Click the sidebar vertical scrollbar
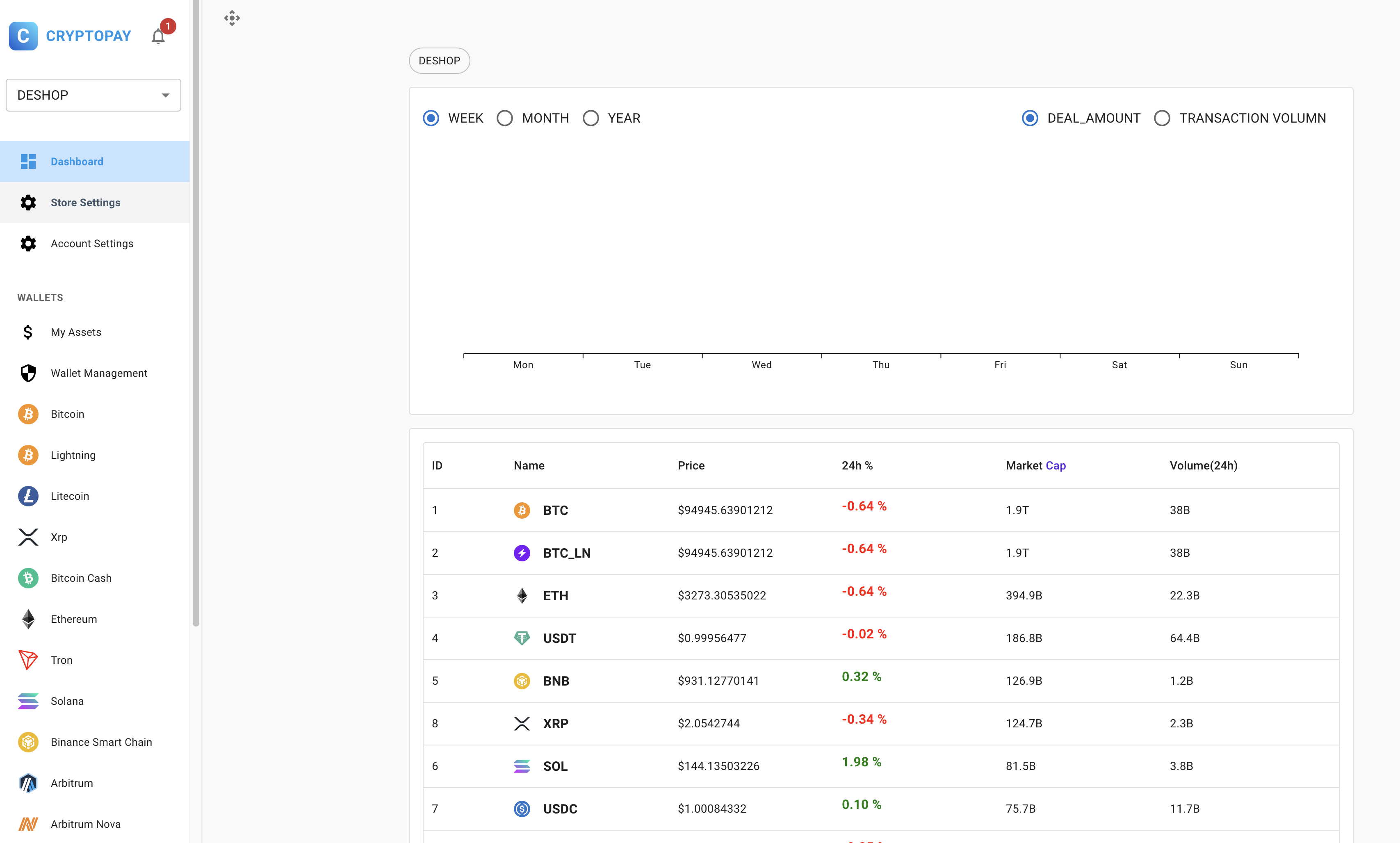This screenshot has width=1400, height=843. 196,312
